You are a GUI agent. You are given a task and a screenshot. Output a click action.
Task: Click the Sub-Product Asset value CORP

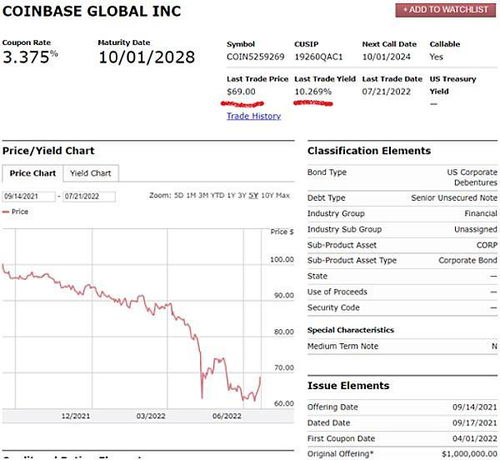point(487,245)
